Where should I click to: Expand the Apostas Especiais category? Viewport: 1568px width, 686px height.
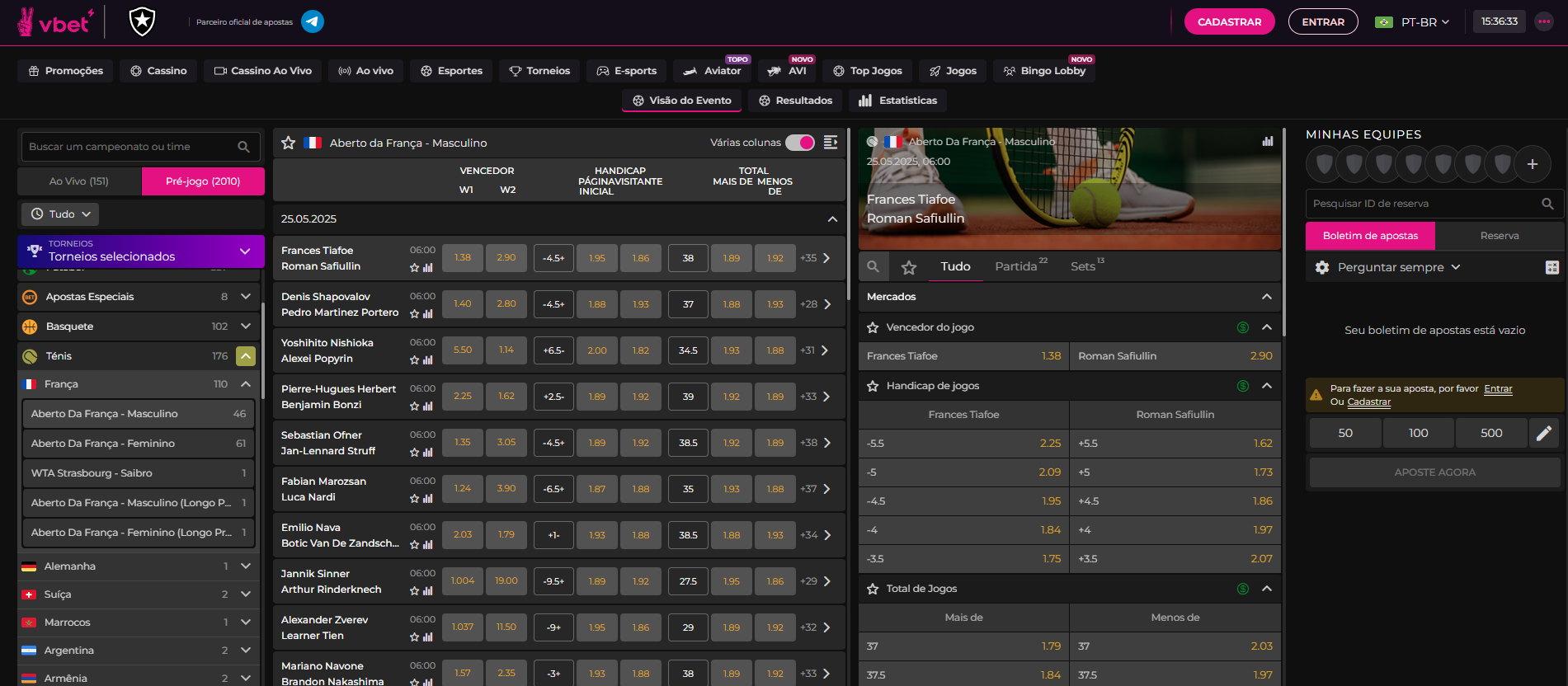pos(246,297)
